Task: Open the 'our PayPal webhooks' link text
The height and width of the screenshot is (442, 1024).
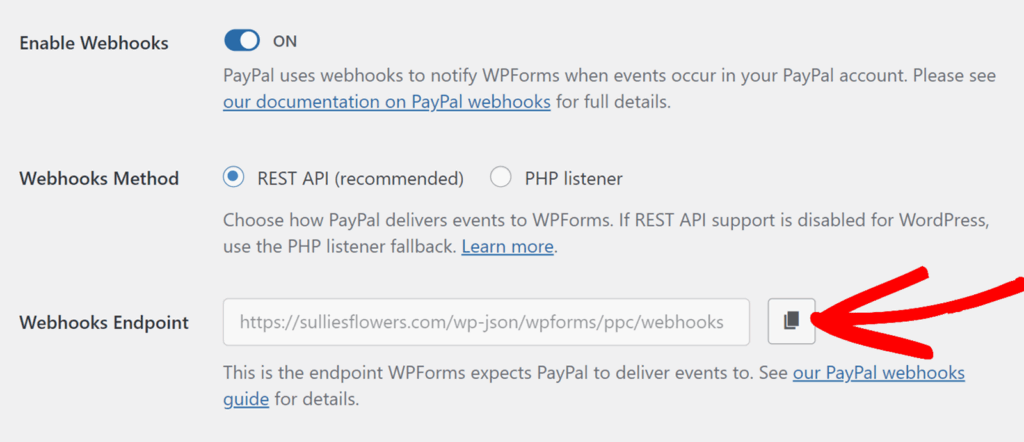Action: (878, 373)
